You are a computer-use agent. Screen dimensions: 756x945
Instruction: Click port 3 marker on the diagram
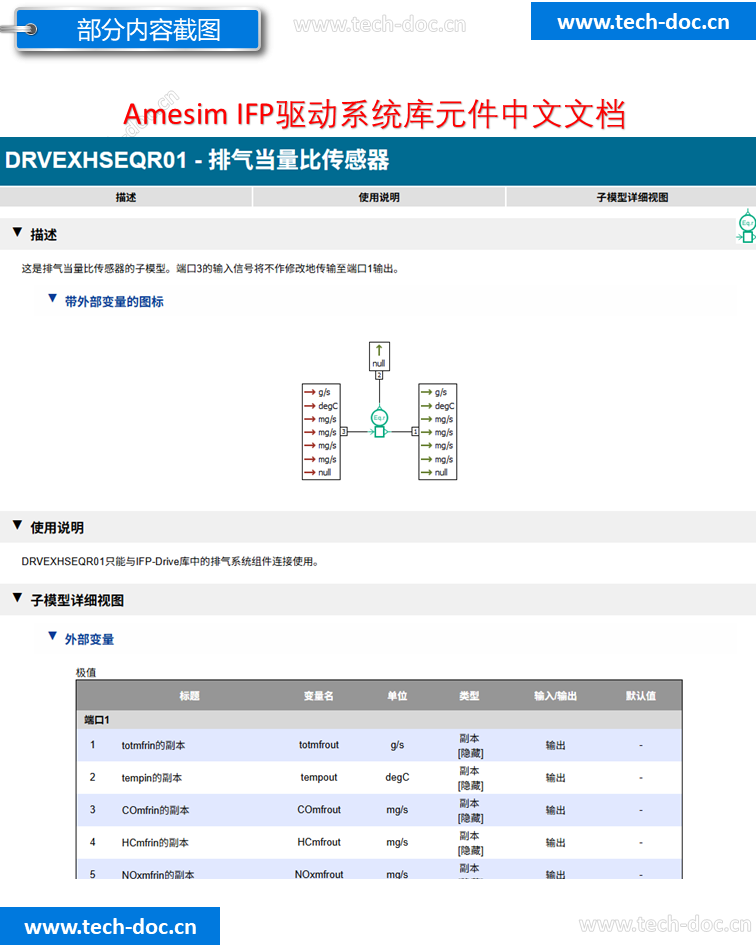pyautogui.click(x=344, y=432)
